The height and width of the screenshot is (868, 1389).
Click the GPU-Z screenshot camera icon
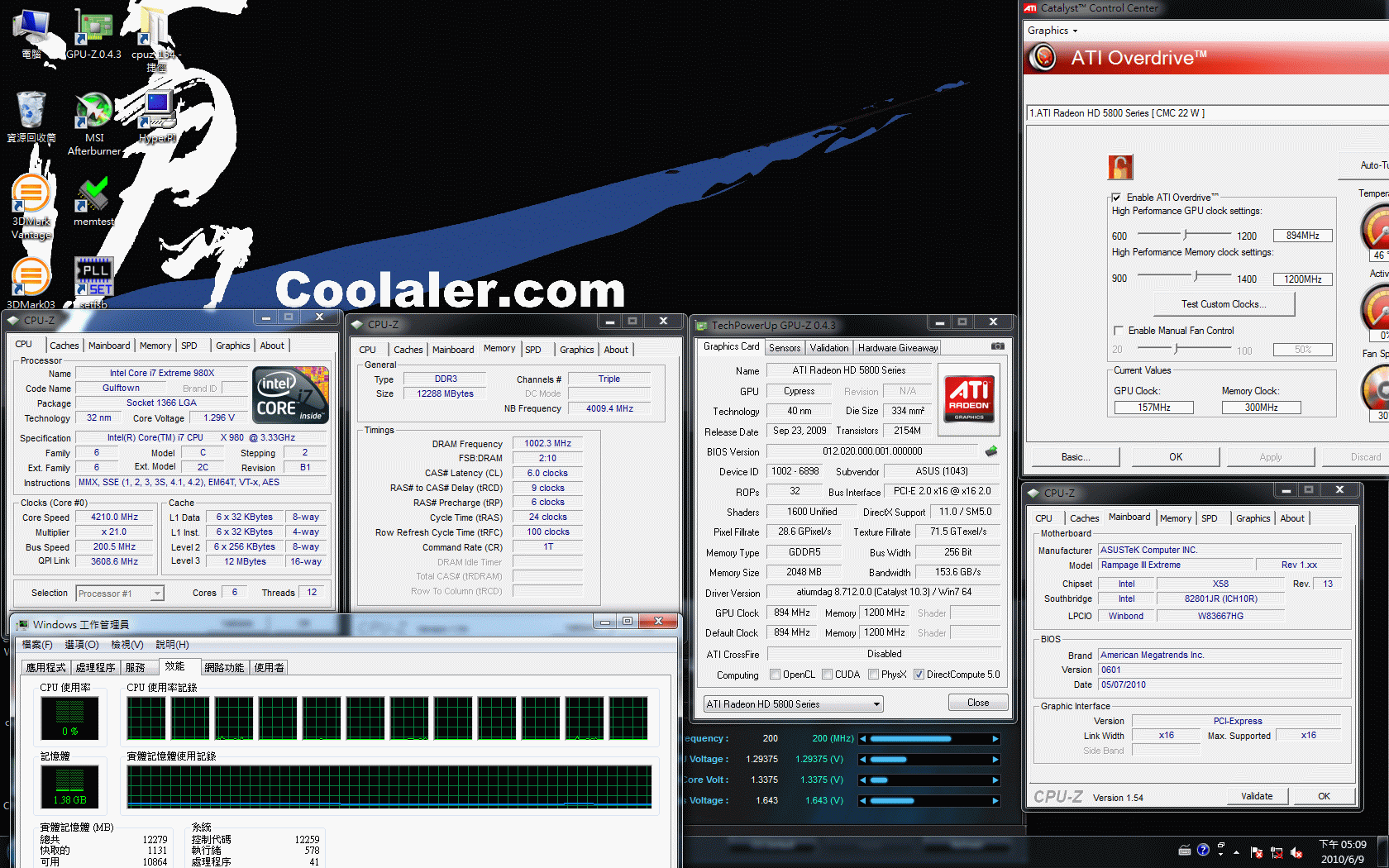click(x=998, y=346)
